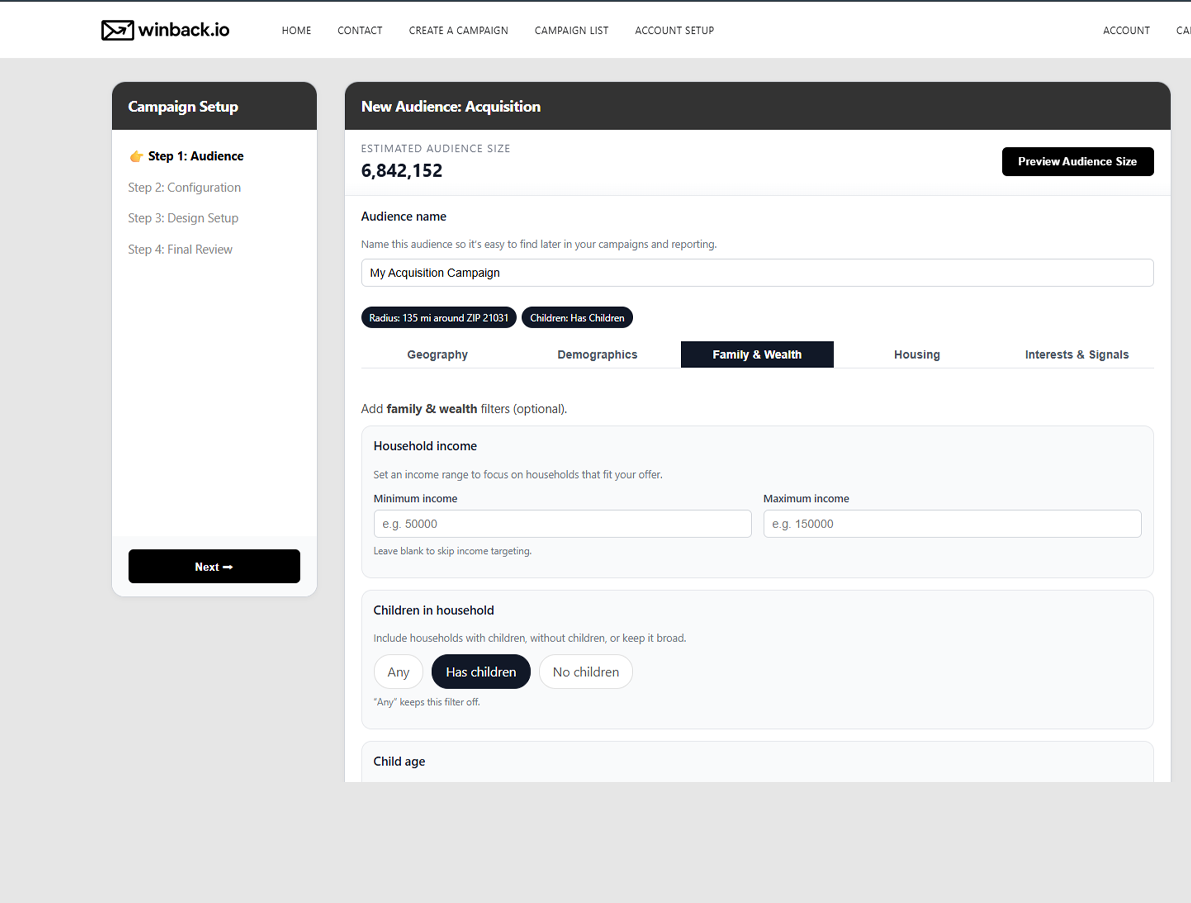The width and height of the screenshot is (1191, 903).
Task: Open the CAMPAIGN LIST page
Action: [571, 30]
